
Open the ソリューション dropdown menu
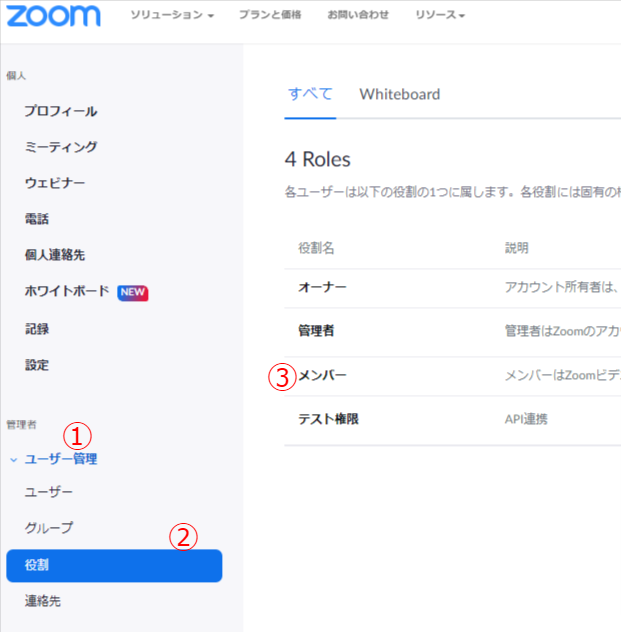coord(172,15)
